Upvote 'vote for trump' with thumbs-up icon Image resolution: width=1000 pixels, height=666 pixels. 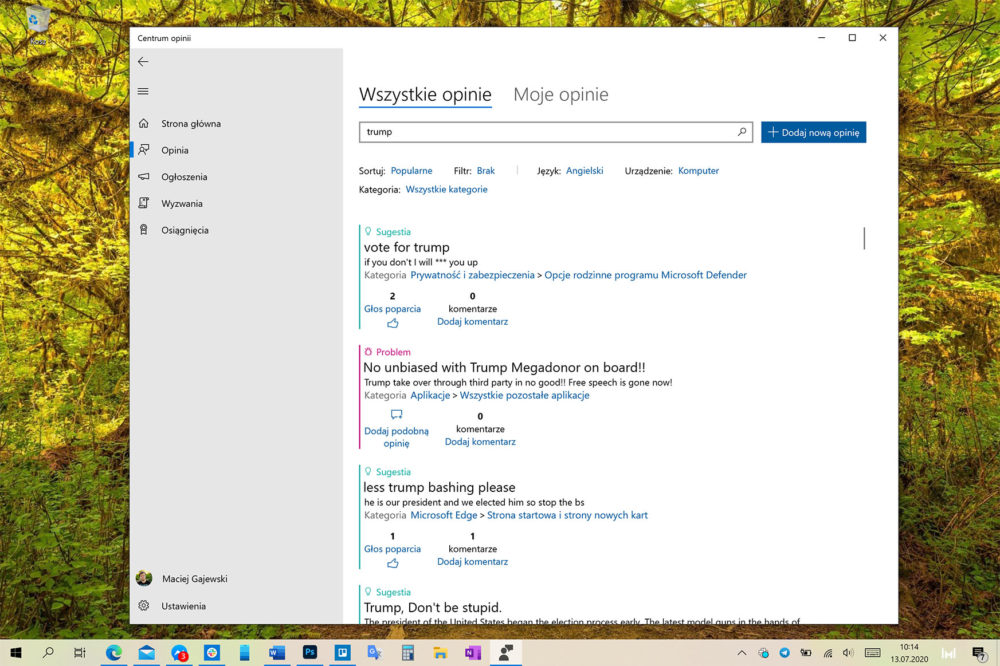392,323
